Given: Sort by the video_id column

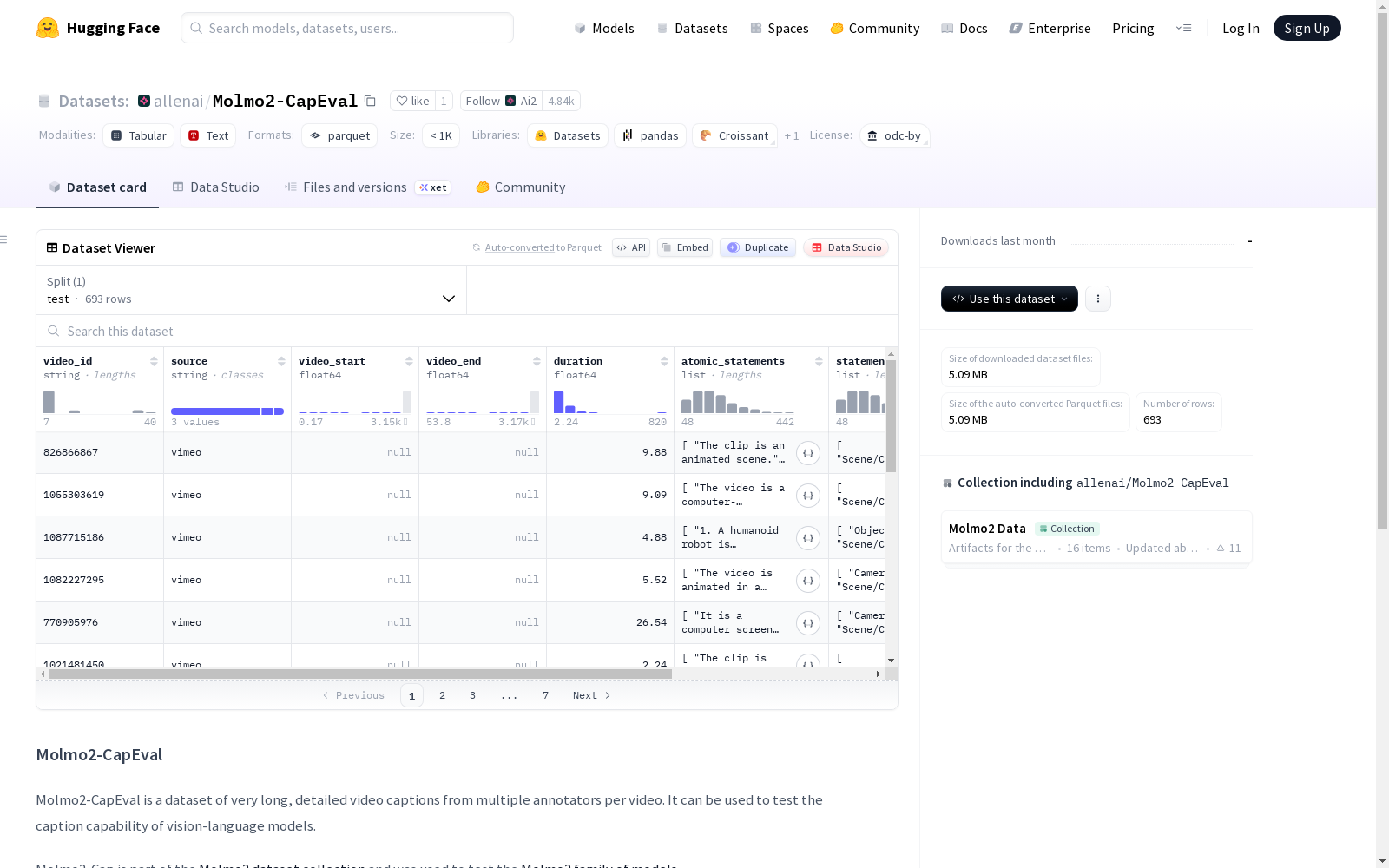Looking at the screenshot, I should 154,361.
